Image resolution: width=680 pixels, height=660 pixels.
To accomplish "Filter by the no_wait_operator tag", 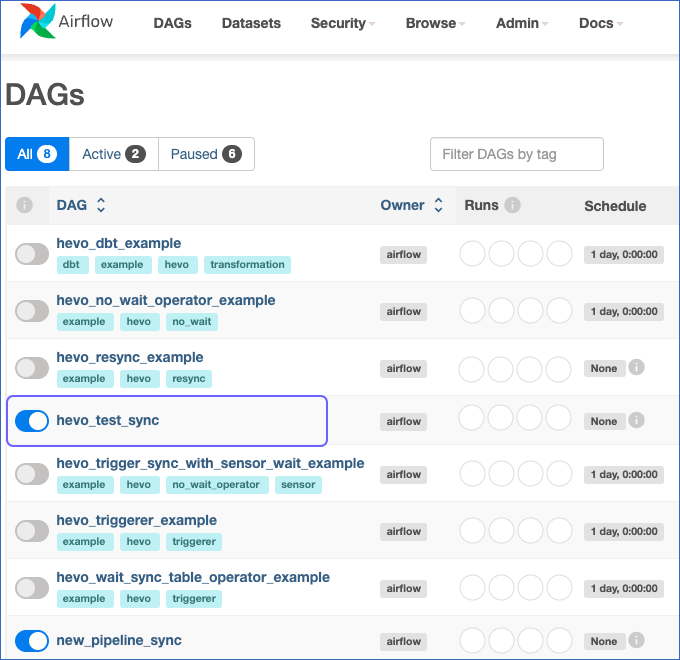I will pyautogui.click(x=216, y=484).
